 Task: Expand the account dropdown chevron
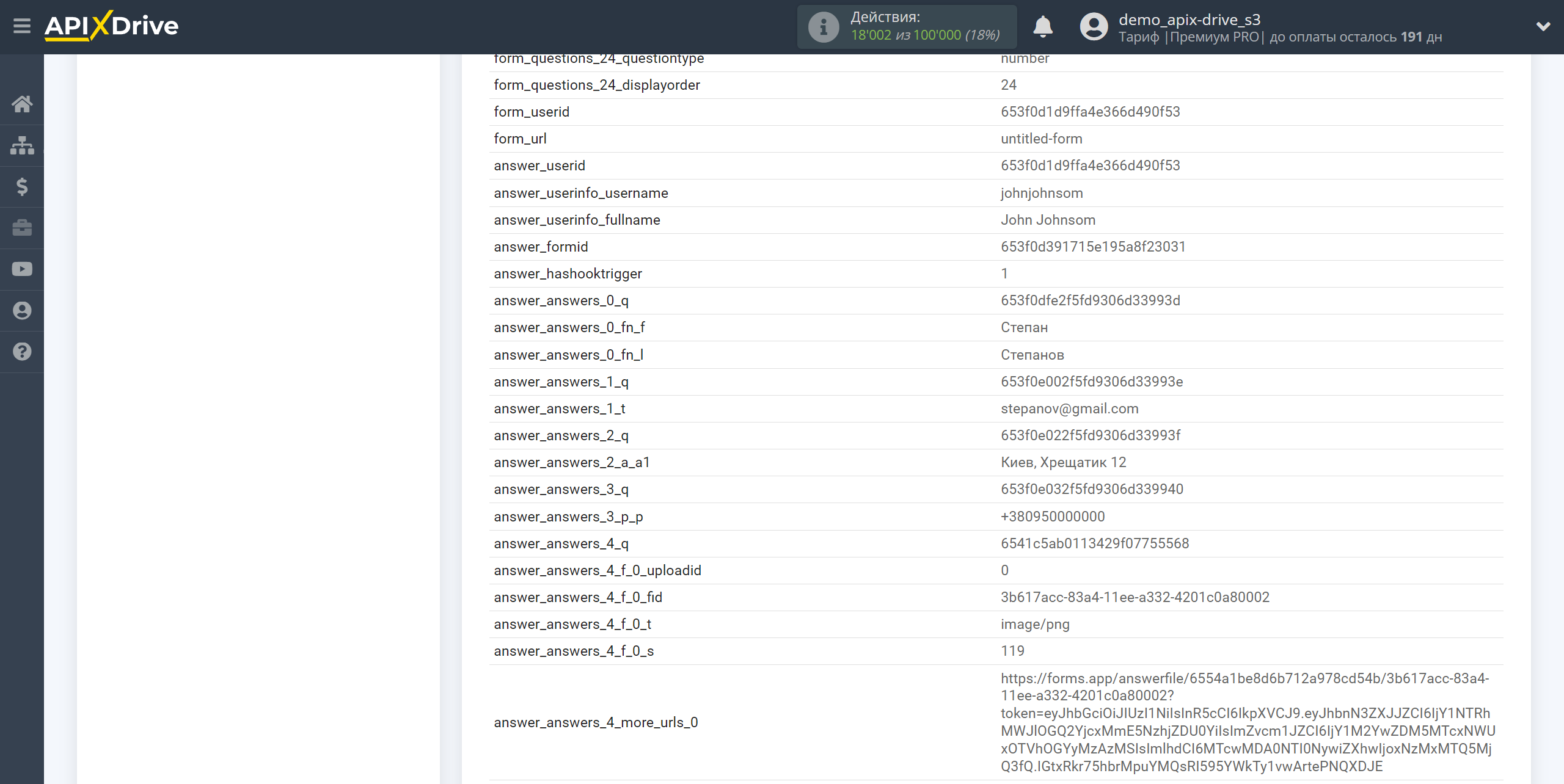click(1543, 26)
